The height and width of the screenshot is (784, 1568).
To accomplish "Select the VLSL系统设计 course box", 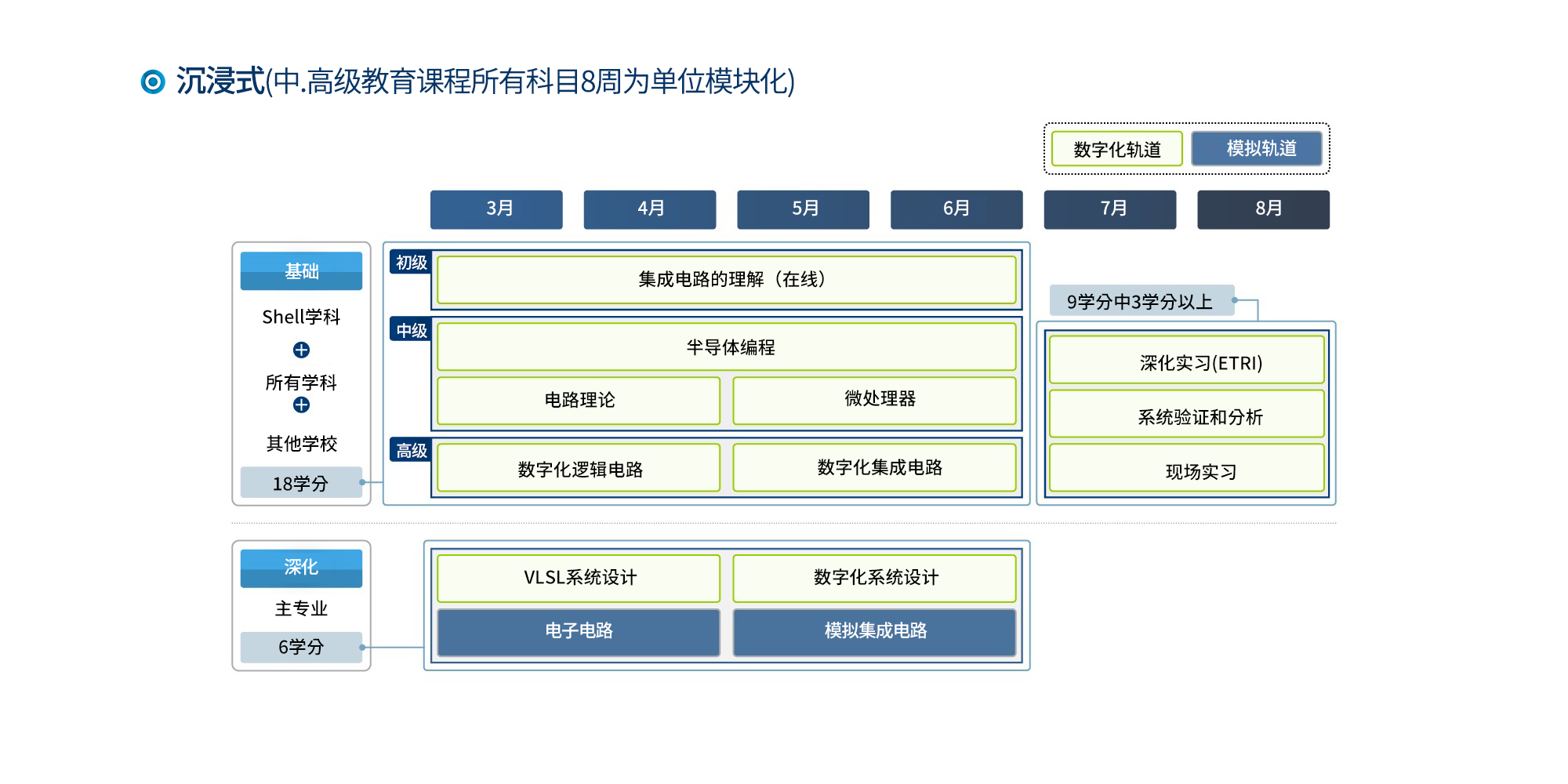I will tap(579, 579).
